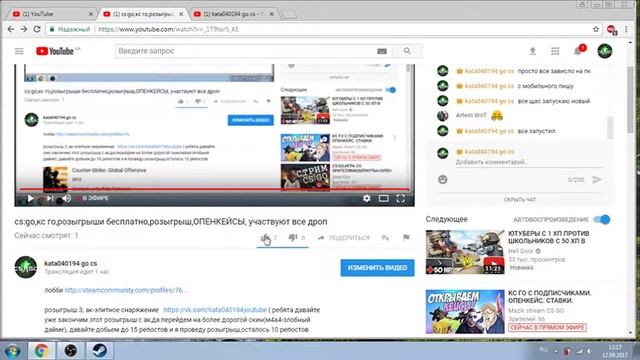Image resolution: width=640 pixels, height=360 pixels.
Task: Toggle the АВТОВОСПРОИЗВЕДЕНИЕ autoplay switch
Action: [x=602, y=220]
